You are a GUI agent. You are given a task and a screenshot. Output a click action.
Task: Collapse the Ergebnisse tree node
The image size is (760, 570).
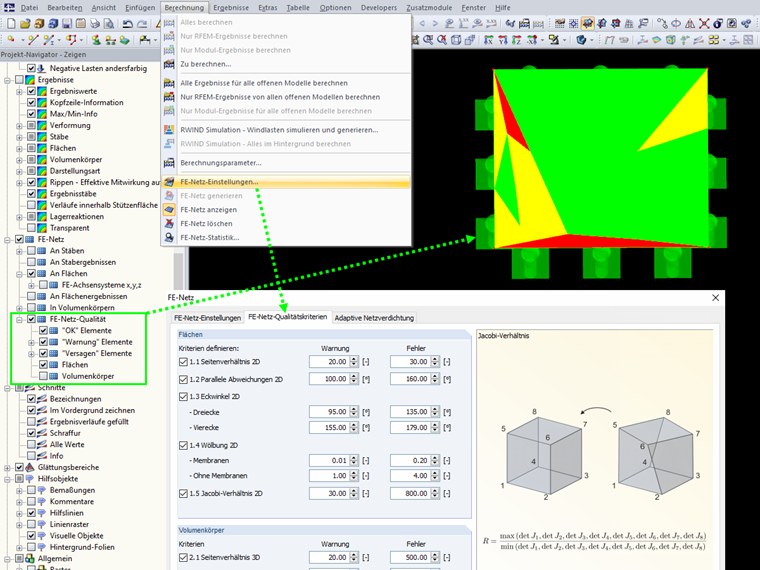tap(7, 80)
